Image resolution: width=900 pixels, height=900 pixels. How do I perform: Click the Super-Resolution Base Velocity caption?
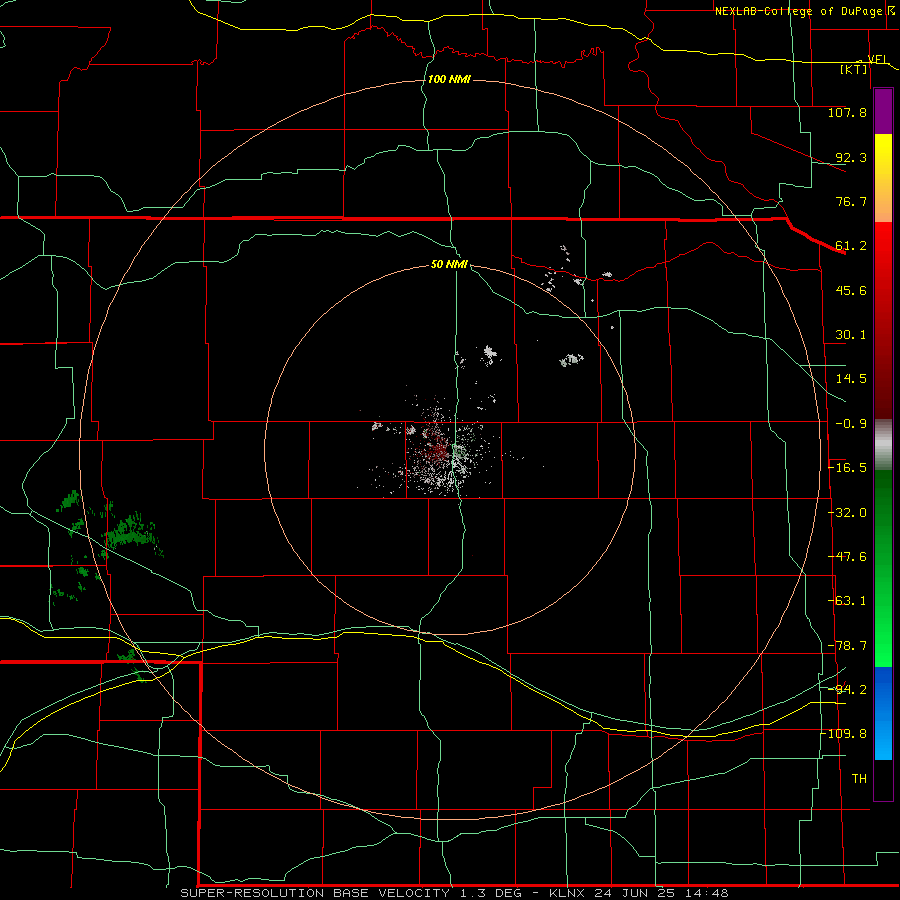(454, 893)
